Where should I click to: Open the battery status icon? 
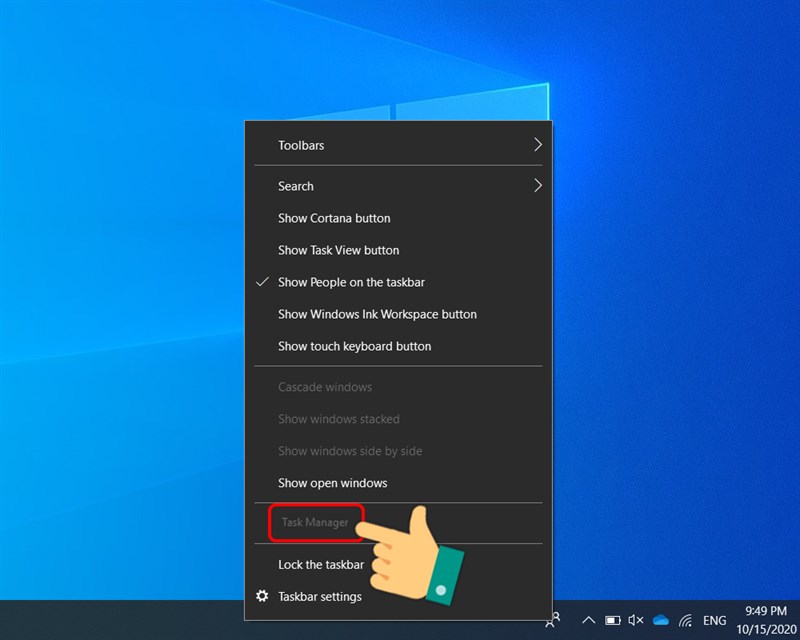612,620
